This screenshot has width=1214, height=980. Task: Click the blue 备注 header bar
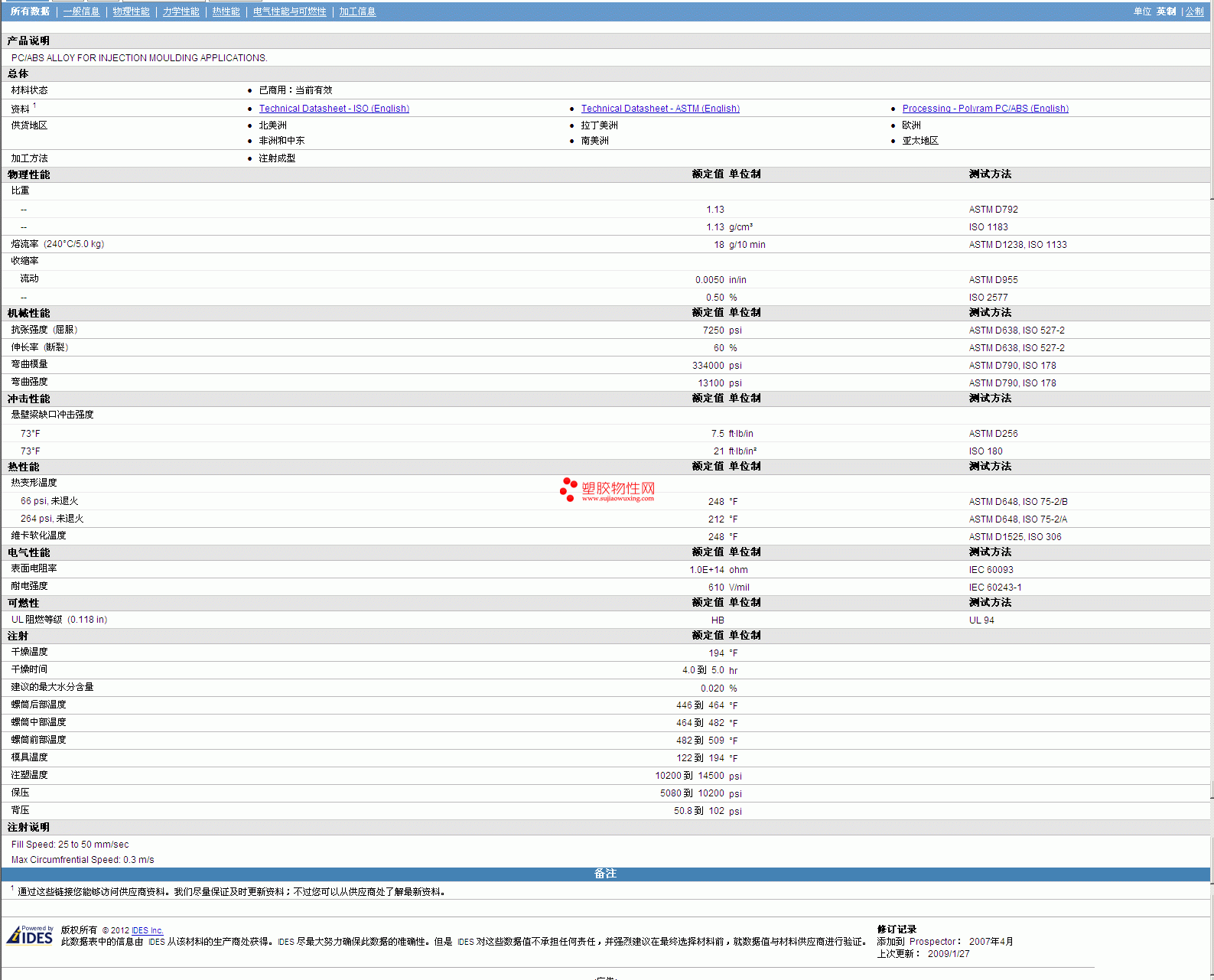click(x=605, y=874)
